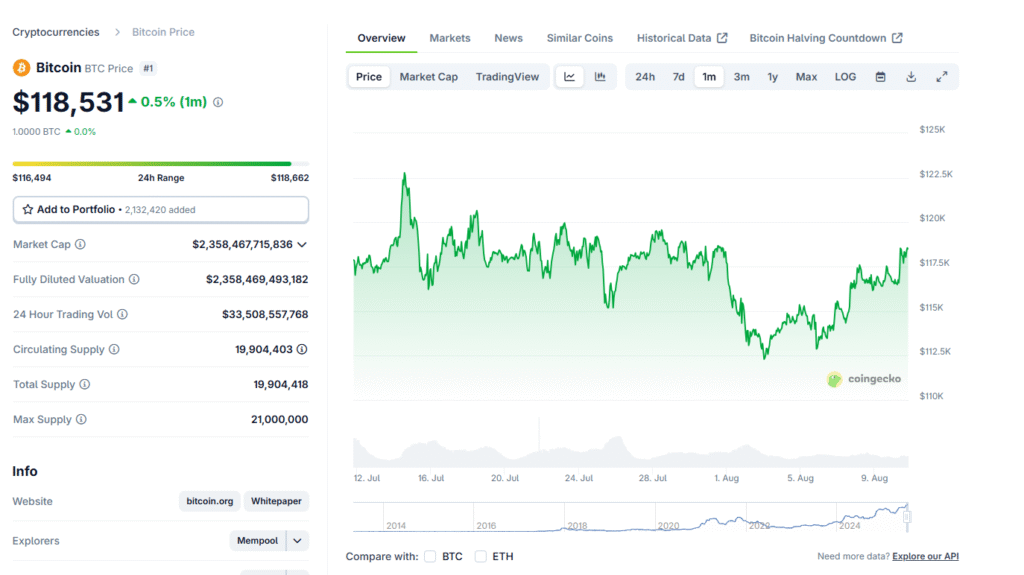Show Total Supply info icon
Viewport: 1024px width, 575px height.
[85, 384]
